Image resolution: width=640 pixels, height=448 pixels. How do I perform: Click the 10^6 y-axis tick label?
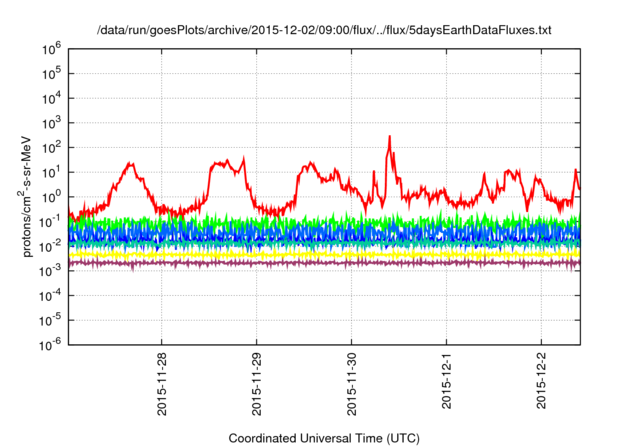click(51, 49)
